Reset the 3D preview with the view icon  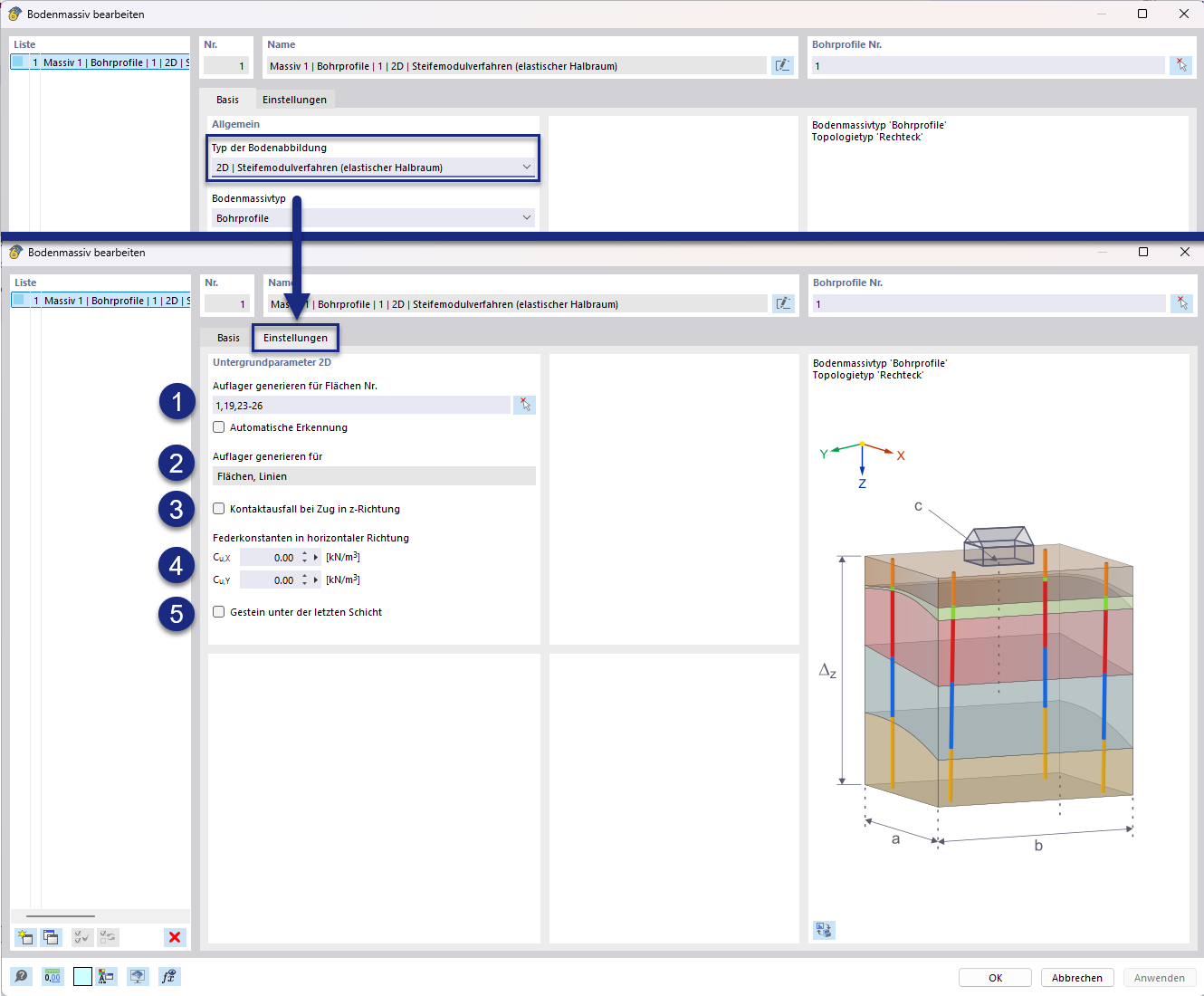[823, 929]
